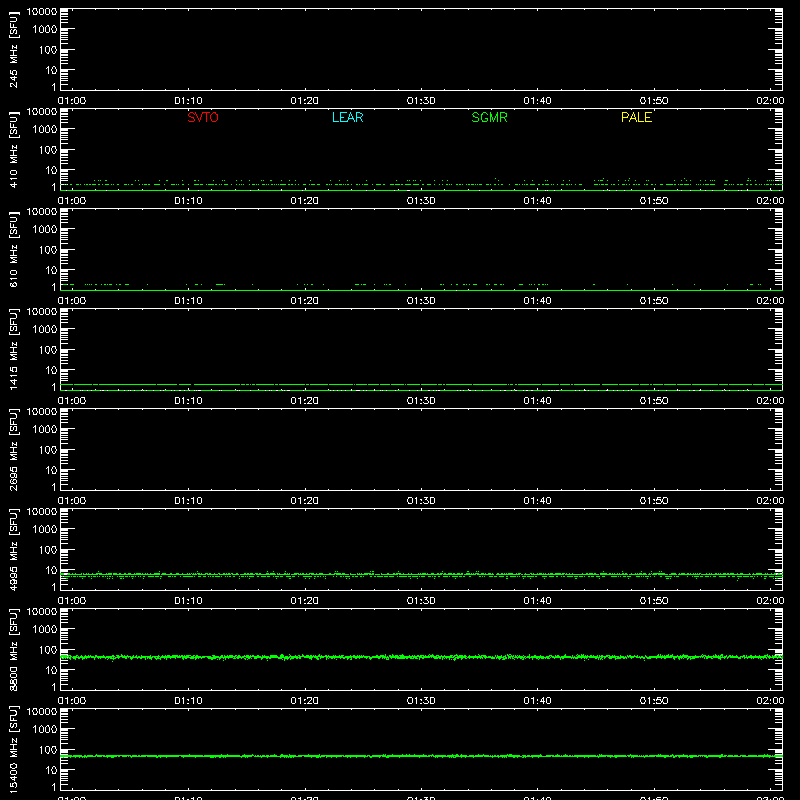Click the 10 tick label on the 8800 MHz axis
The height and width of the screenshot is (800, 800).
[x=52, y=670]
